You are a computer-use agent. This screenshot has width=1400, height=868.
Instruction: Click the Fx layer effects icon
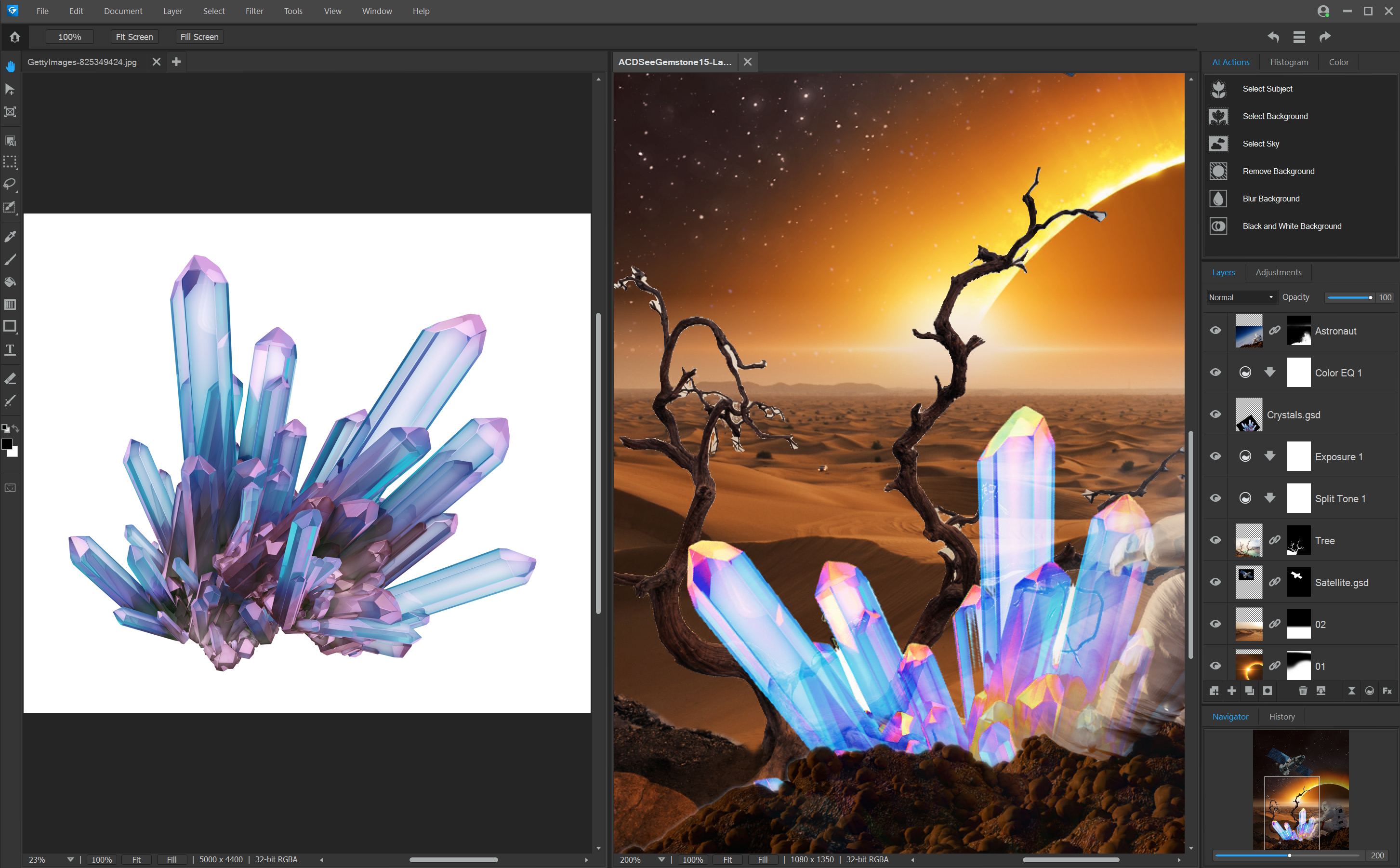[1387, 691]
